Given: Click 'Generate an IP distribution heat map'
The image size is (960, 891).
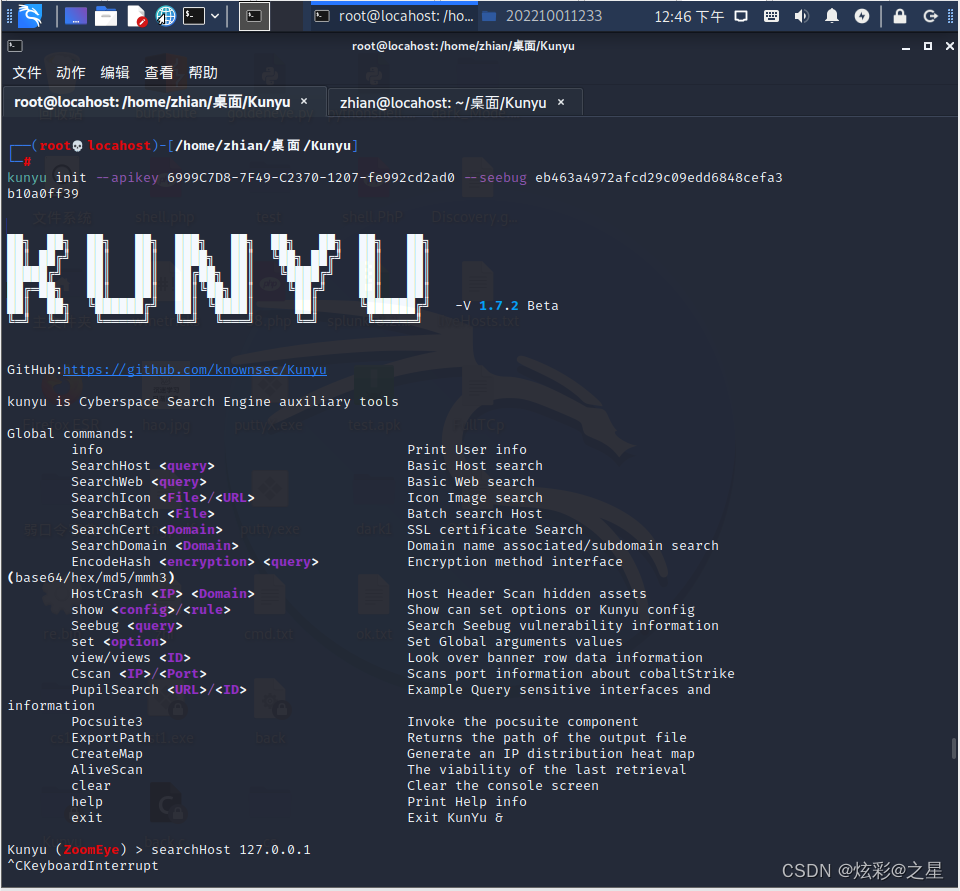Looking at the screenshot, I should click(550, 753).
